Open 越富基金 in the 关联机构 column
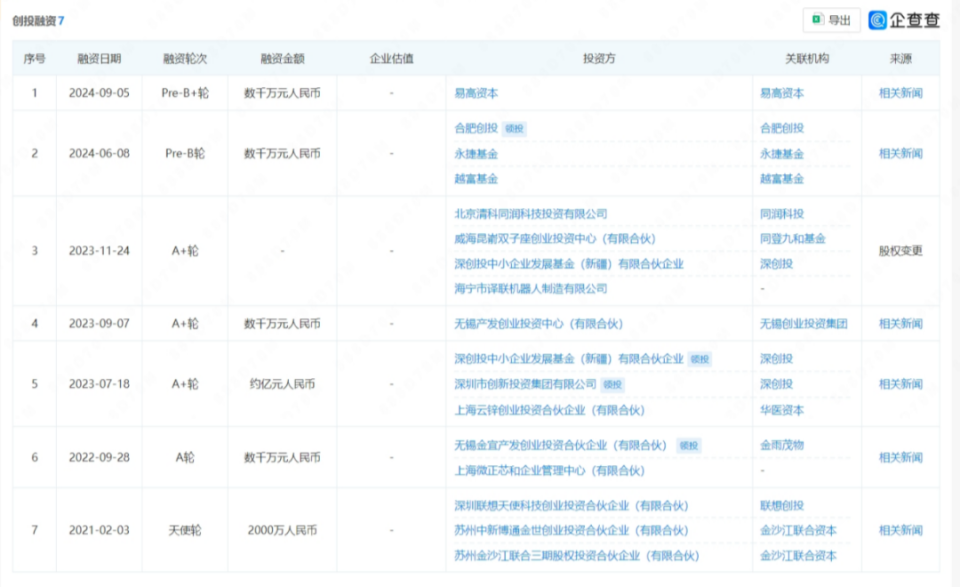This screenshot has height=587, width=960. coord(782,179)
